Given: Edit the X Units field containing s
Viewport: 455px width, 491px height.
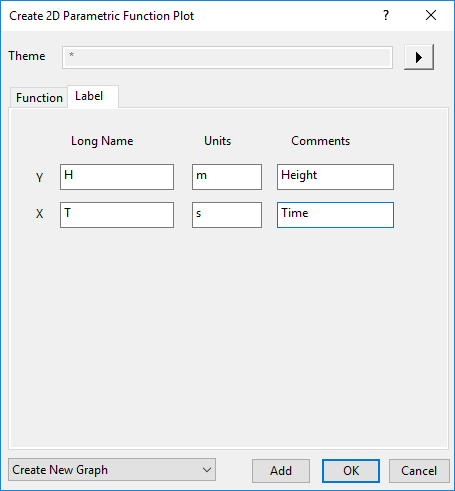Looking at the screenshot, I should click(227, 215).
